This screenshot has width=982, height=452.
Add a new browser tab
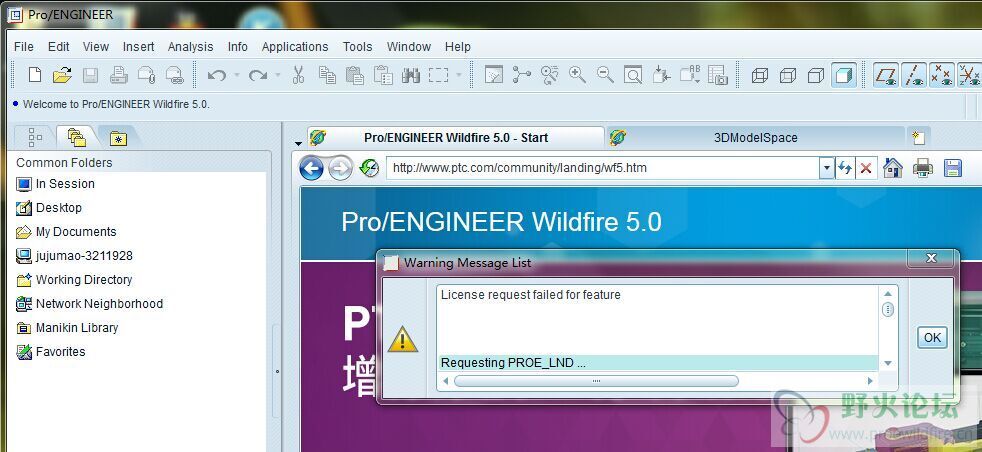click(x=919, y=138)
